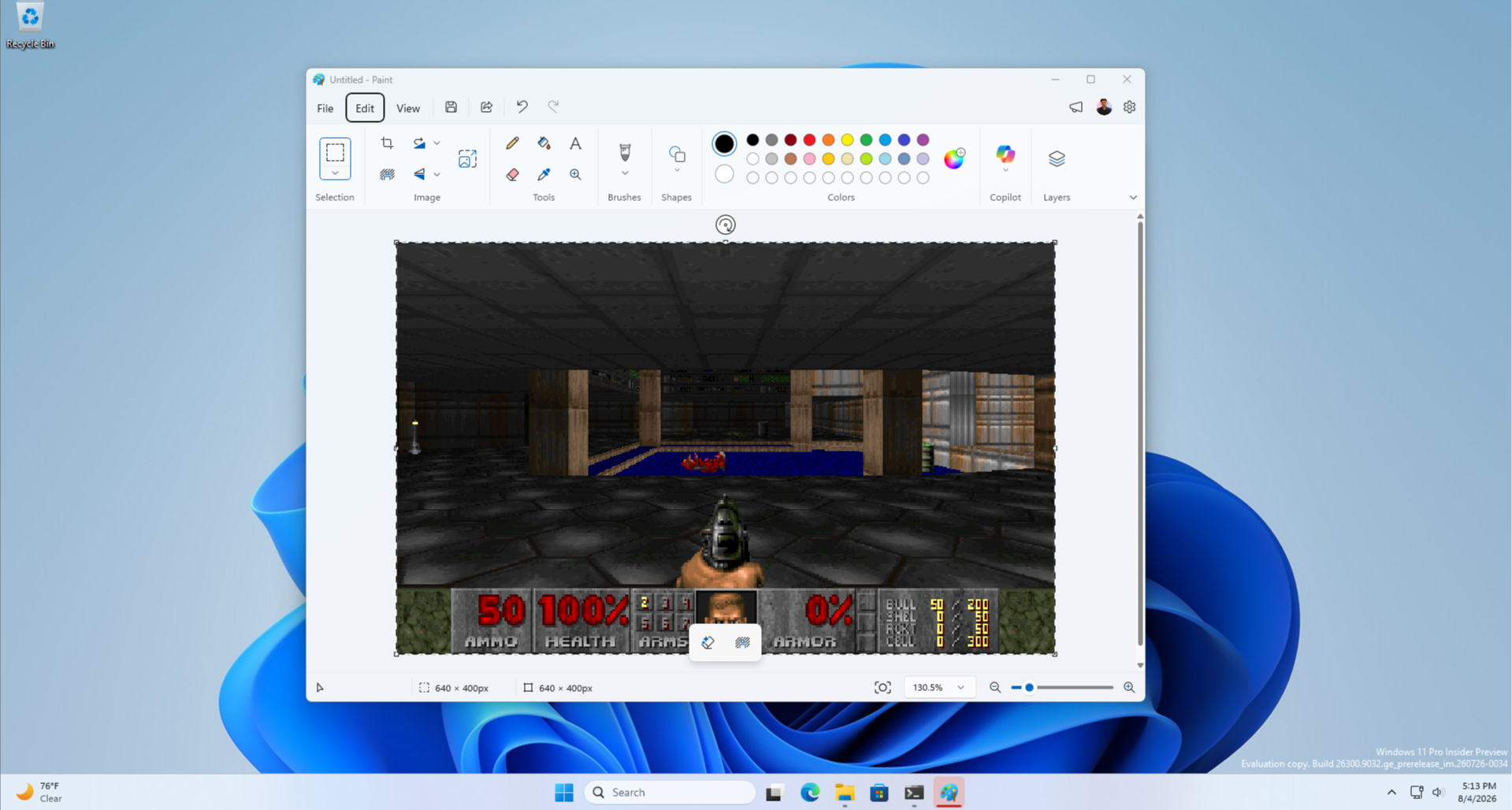The height and width of the screenshot is (810, 1512).
Task: Choose the Brushes tool icon
Action: (x=625, y=151)
